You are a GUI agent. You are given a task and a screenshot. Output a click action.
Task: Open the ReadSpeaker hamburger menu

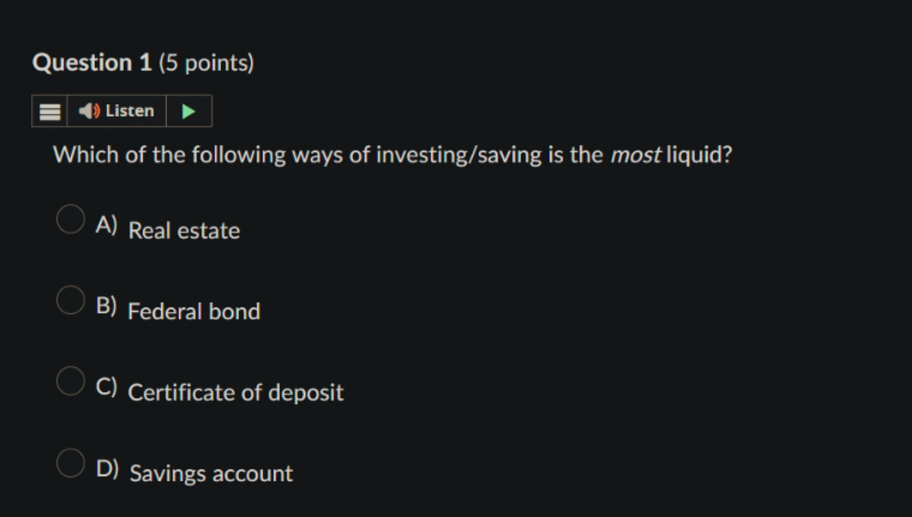(49, 111)
